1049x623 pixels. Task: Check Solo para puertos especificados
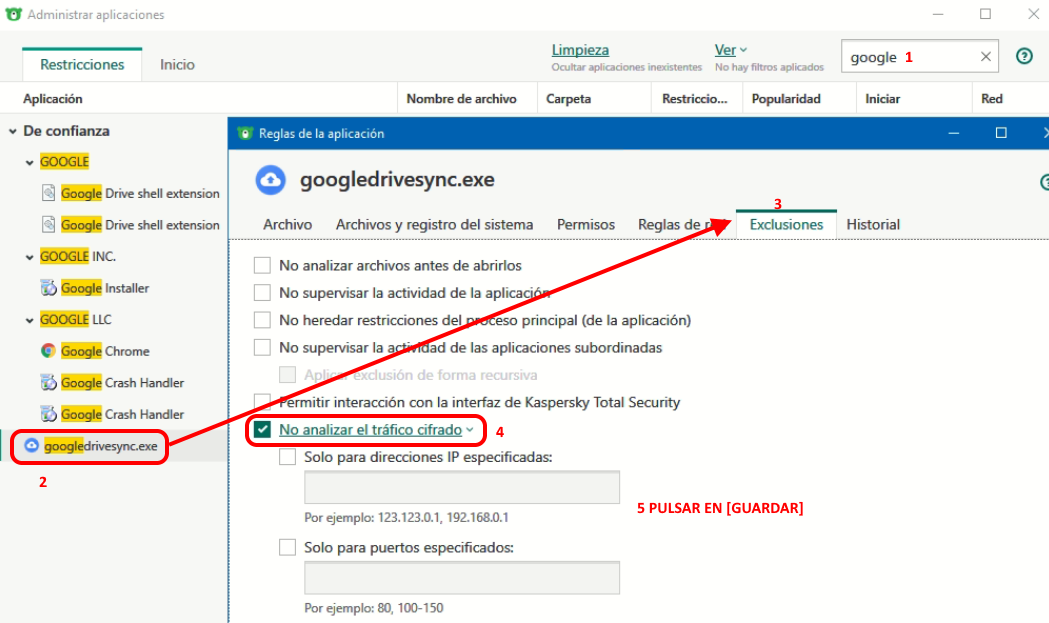coord(288,547)
